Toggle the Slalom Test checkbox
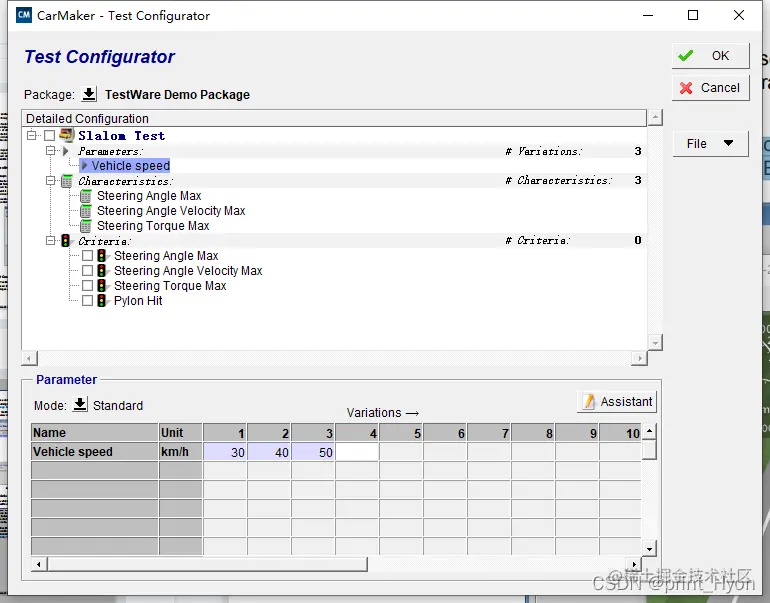The width and height of the screenshot is (770, 603). coord(49,136)
